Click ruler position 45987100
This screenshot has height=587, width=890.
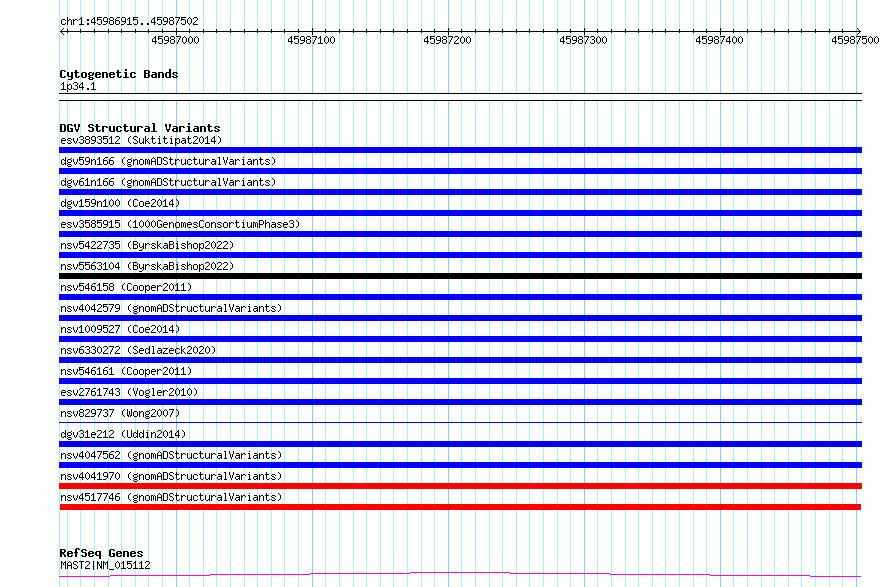coord(312,40)
